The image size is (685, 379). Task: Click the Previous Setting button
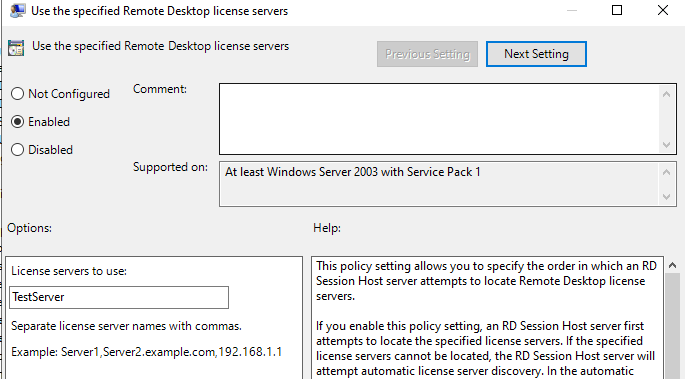427,54
